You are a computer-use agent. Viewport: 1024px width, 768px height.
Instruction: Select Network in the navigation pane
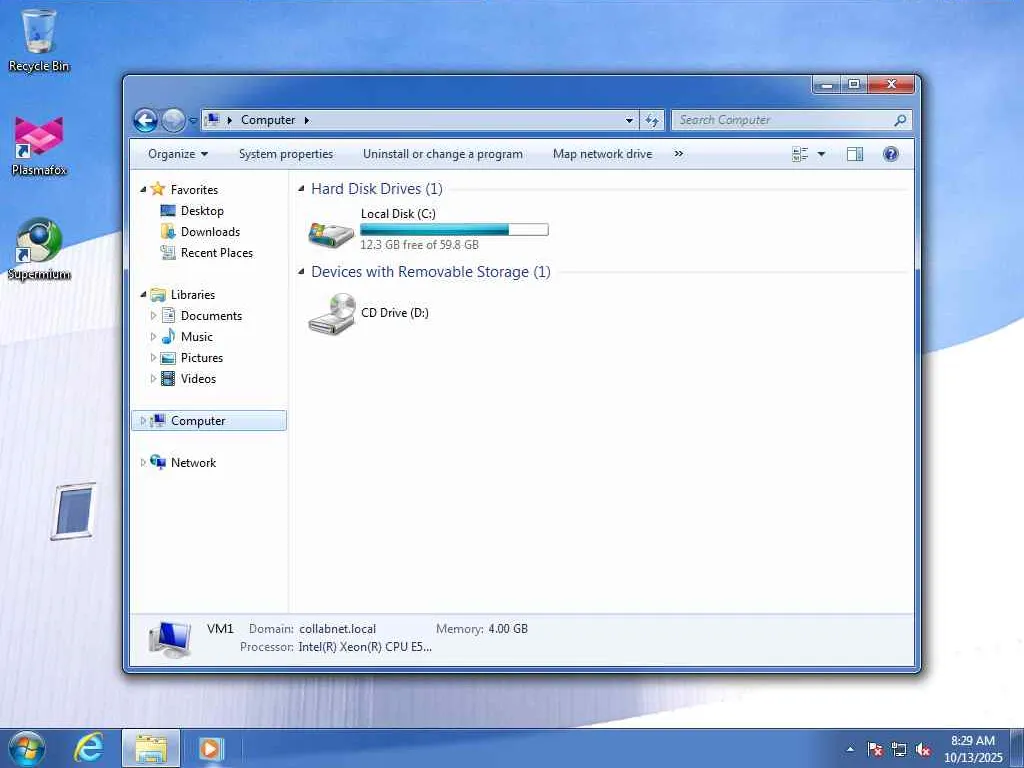point(193,462)
